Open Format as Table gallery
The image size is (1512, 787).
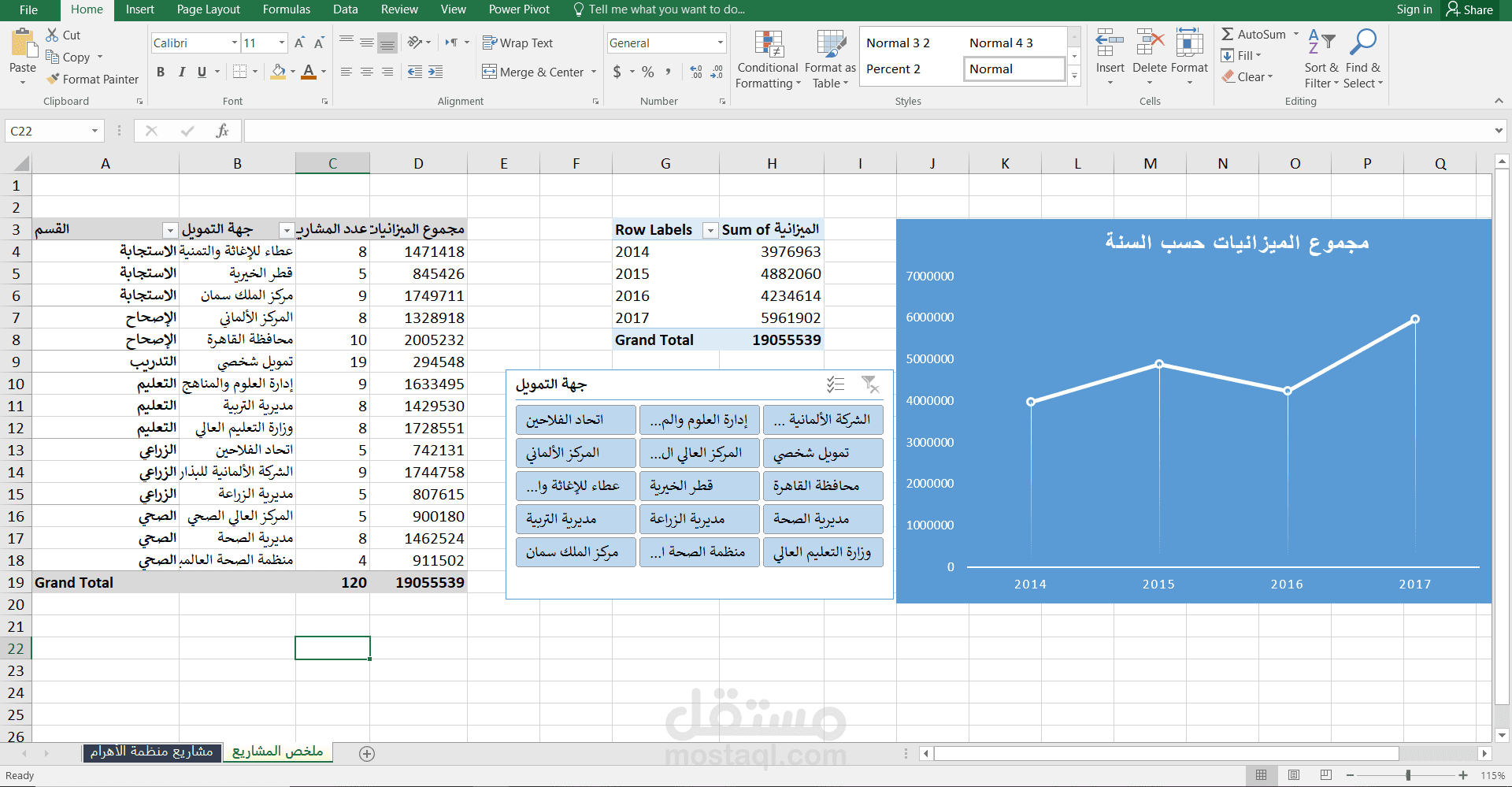click(830, 60)
